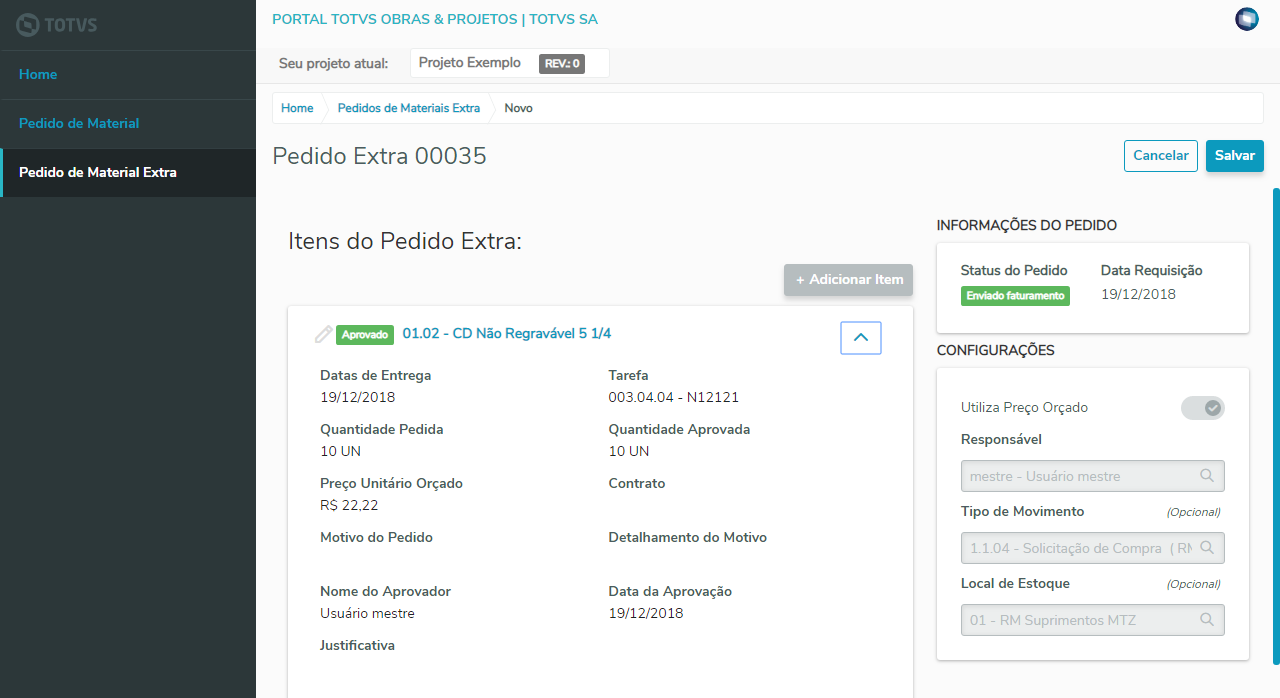Click the Cancelar button
This screenshot has height=698, width=1280.
click(x=1161, y=156)
